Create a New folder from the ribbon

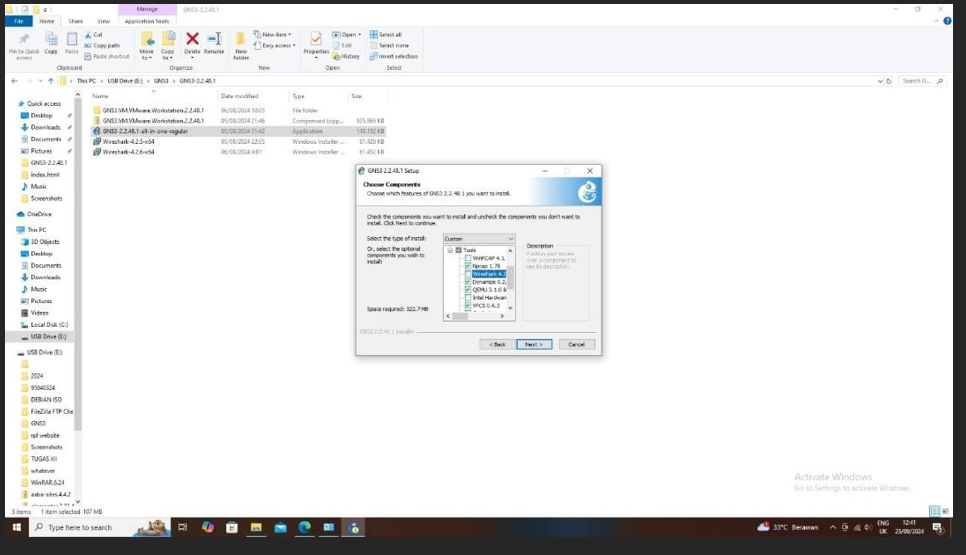(241, 46)
